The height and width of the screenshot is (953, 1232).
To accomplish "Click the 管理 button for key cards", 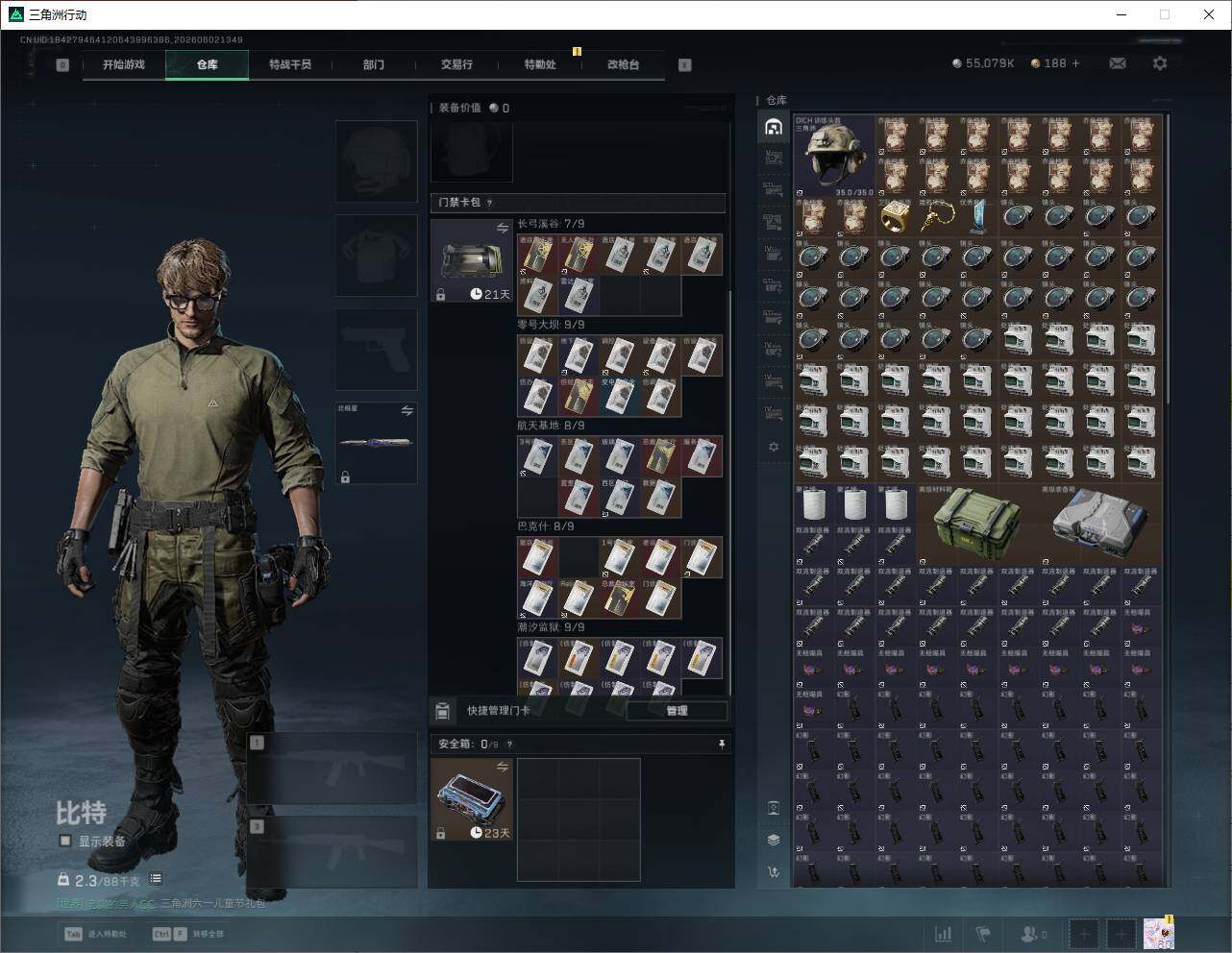I will pos(677,711).
